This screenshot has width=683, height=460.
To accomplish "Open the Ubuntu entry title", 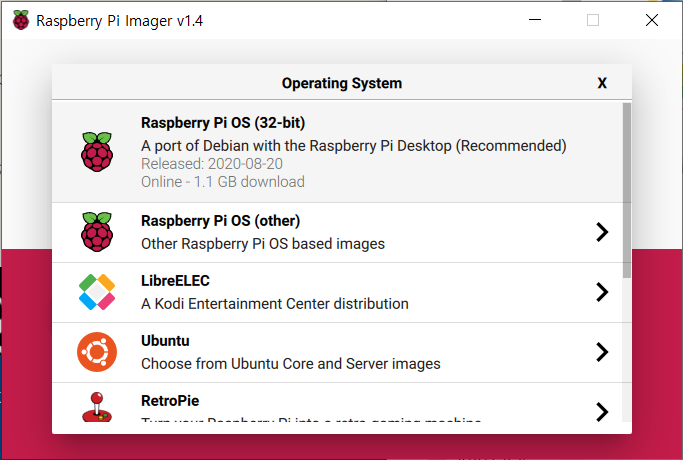I will [165, 341].
